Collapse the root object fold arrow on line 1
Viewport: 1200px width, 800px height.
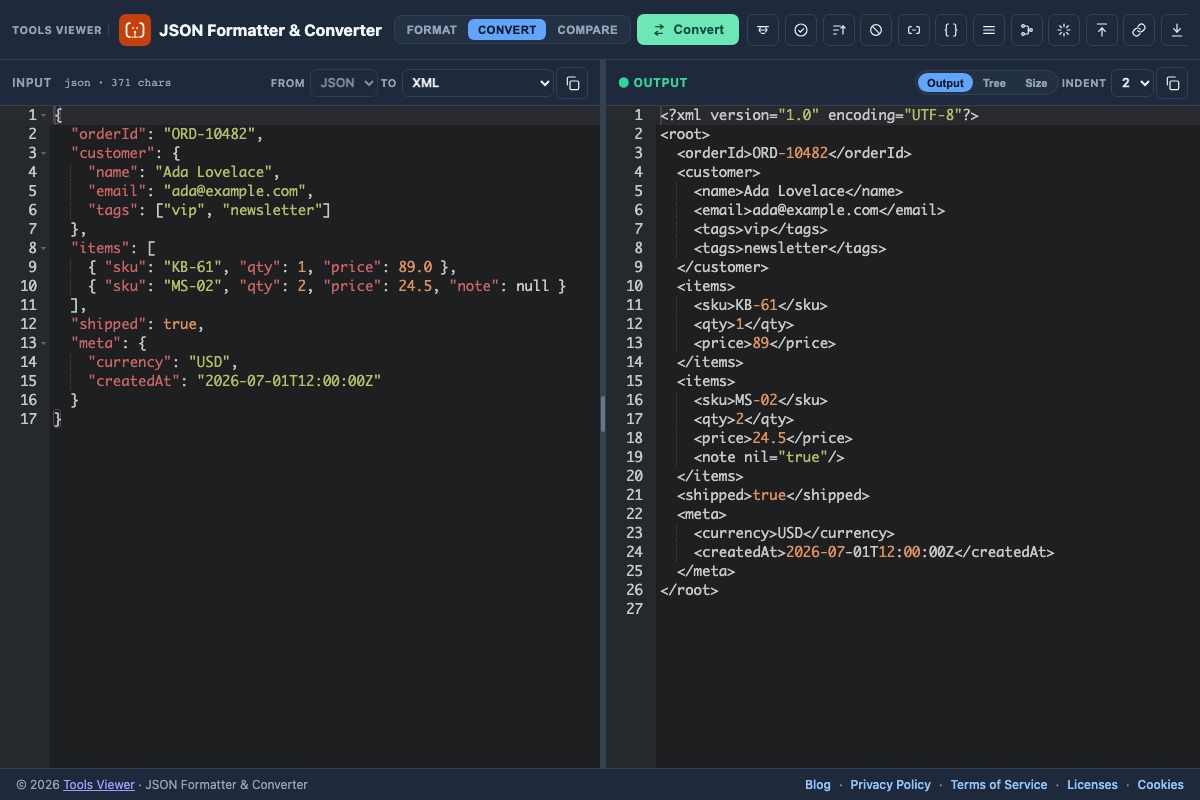coord(45,116)
